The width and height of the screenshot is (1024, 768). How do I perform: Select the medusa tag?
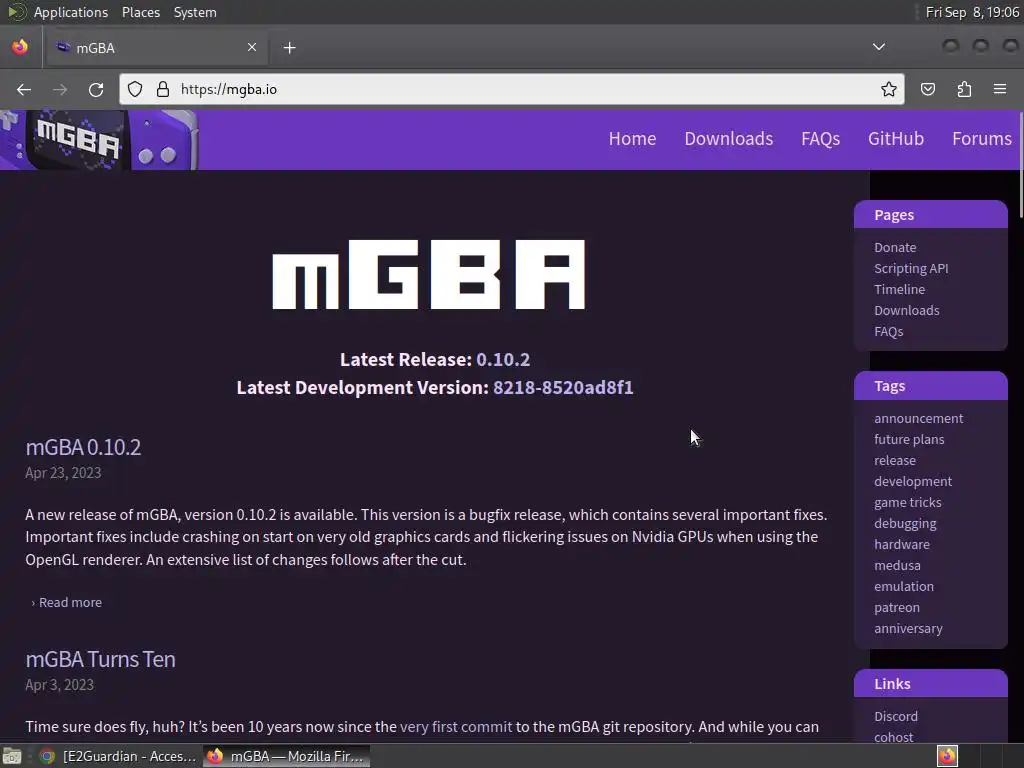click(897, 566)
